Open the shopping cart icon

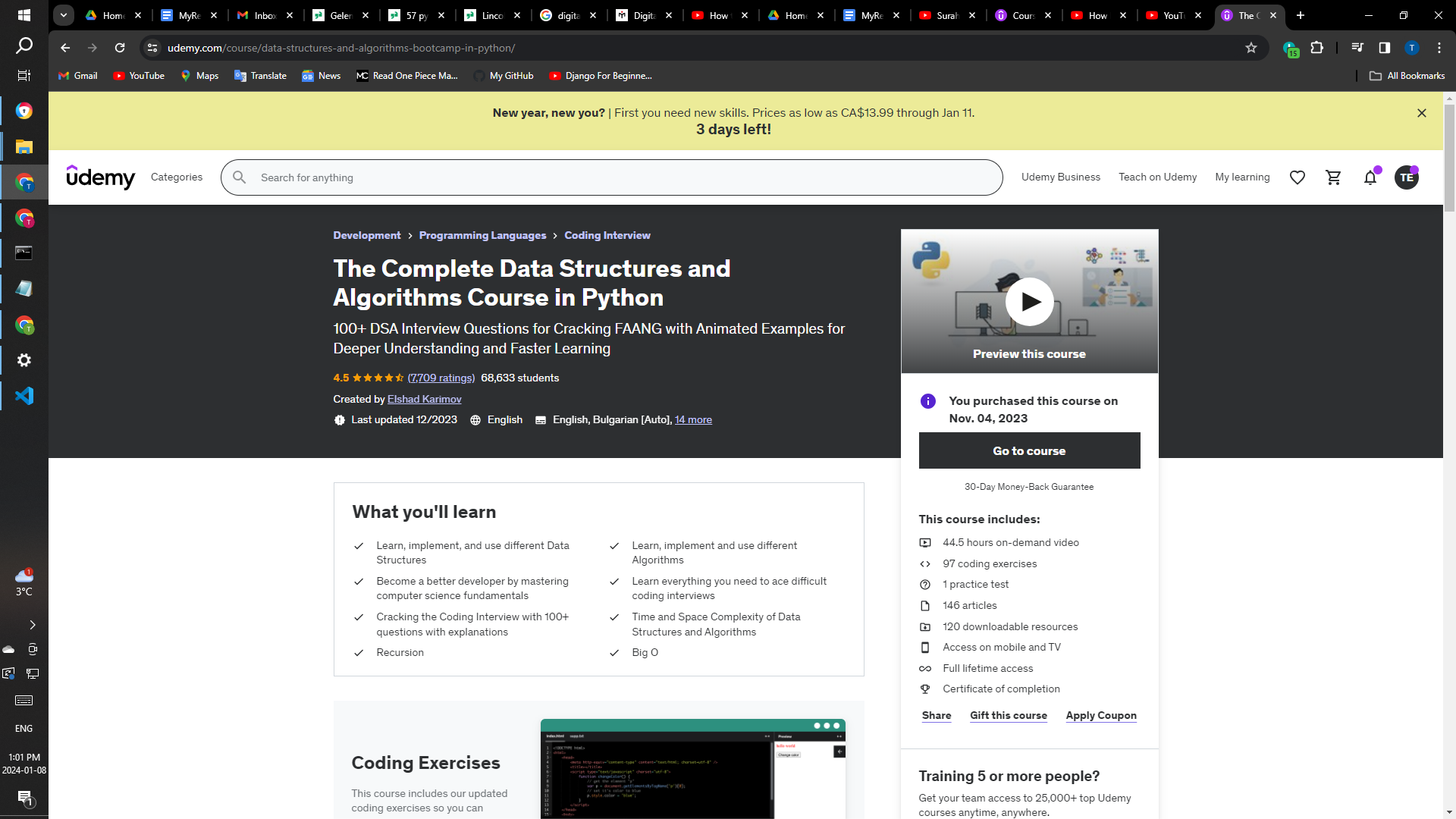(x=1333, y=177)
